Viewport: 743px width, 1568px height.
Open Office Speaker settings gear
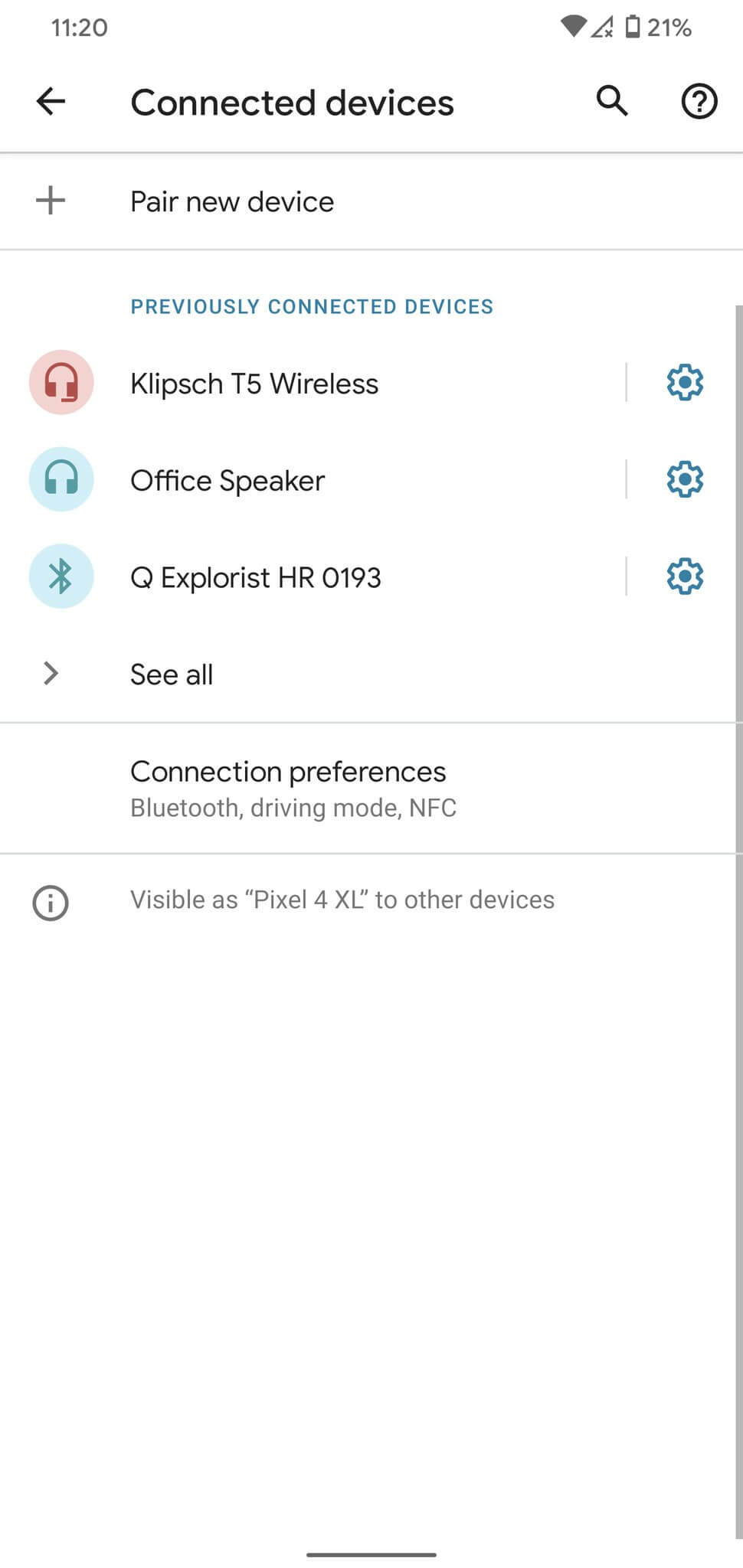[685, 480]
